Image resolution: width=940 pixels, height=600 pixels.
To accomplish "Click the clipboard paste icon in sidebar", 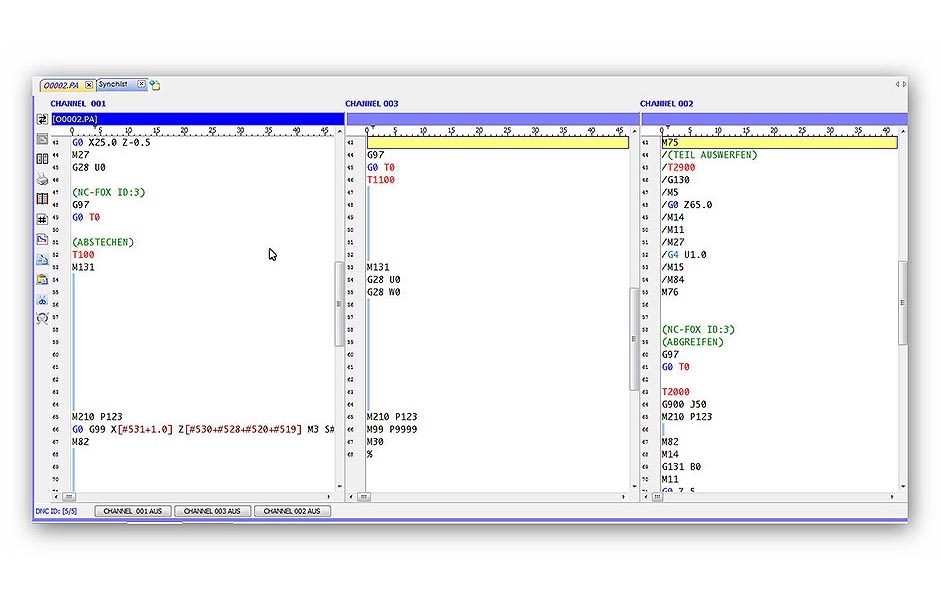I will (42, 279).
